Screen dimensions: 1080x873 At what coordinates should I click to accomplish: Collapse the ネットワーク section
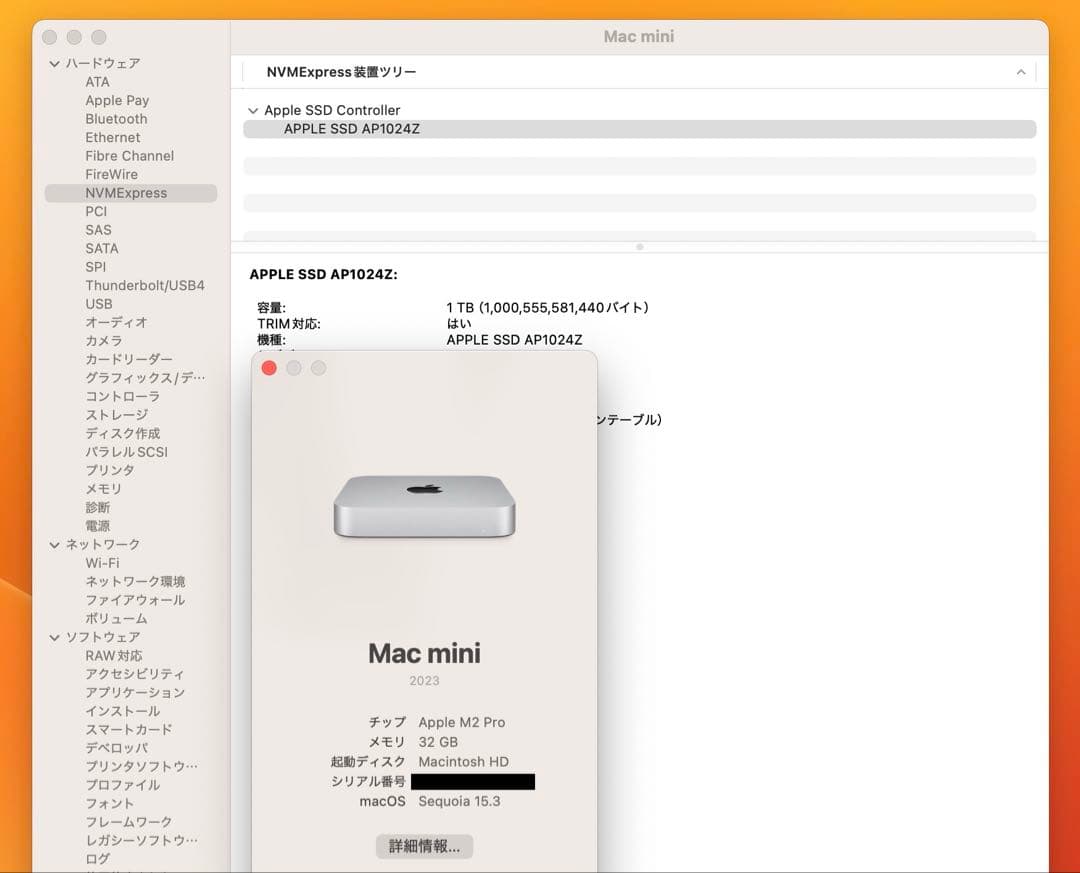click(x=53, y=544)
